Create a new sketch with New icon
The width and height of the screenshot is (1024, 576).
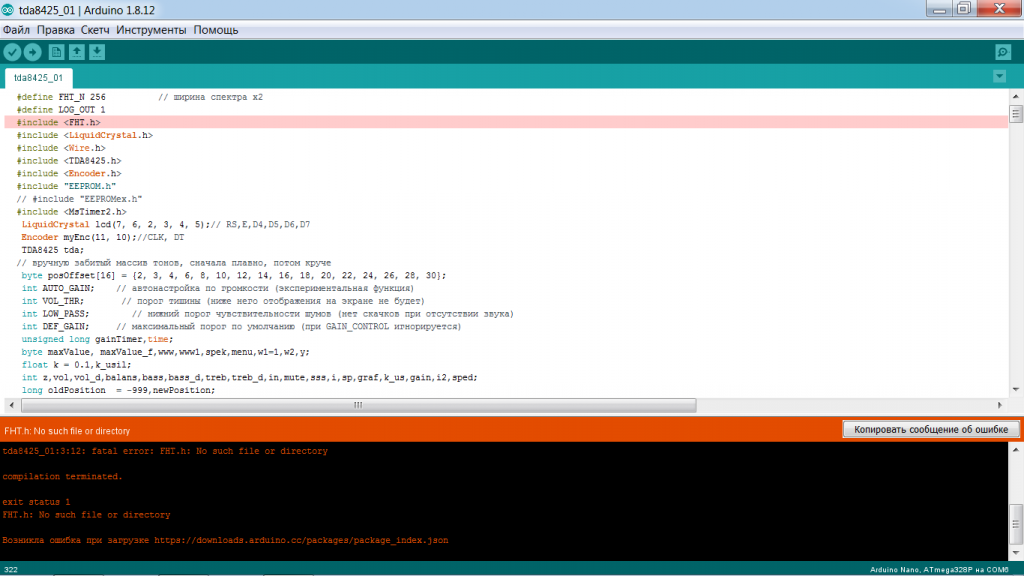(57, 52)
